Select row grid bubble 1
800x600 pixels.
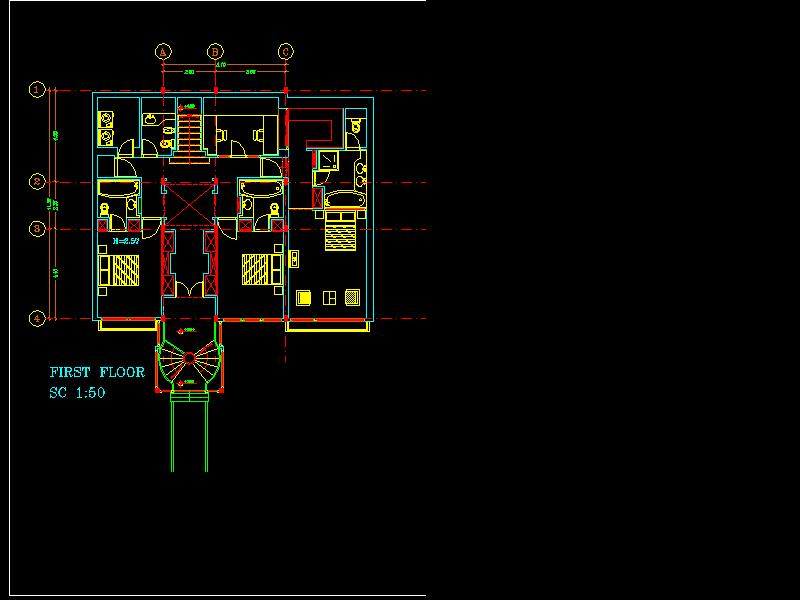point(37,90)
